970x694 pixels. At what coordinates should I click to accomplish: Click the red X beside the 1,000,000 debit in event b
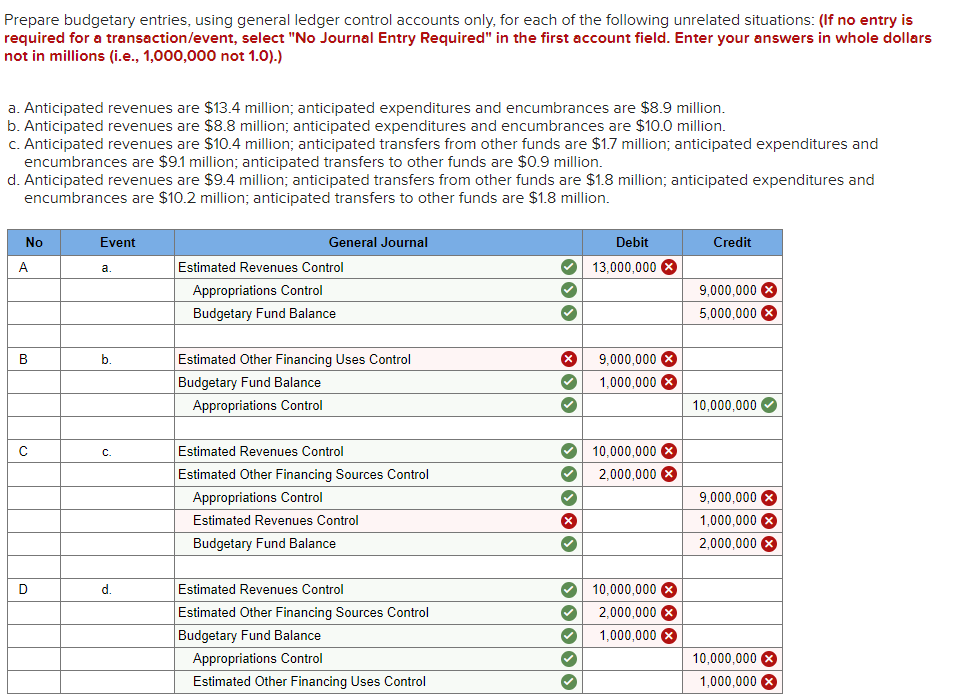click(669, 382)
